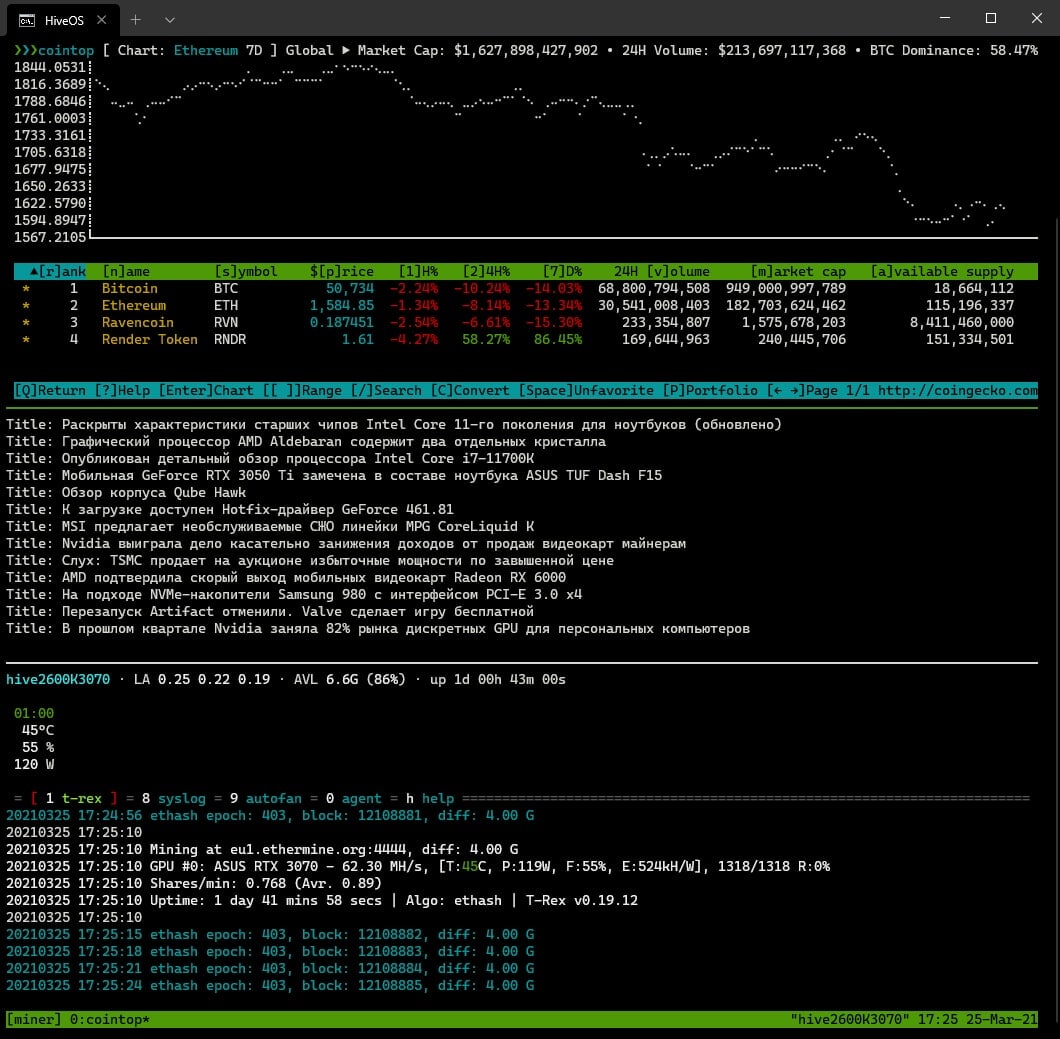
Task: Toggle favorite star for Bitcoin
Action: coord(26,289)
